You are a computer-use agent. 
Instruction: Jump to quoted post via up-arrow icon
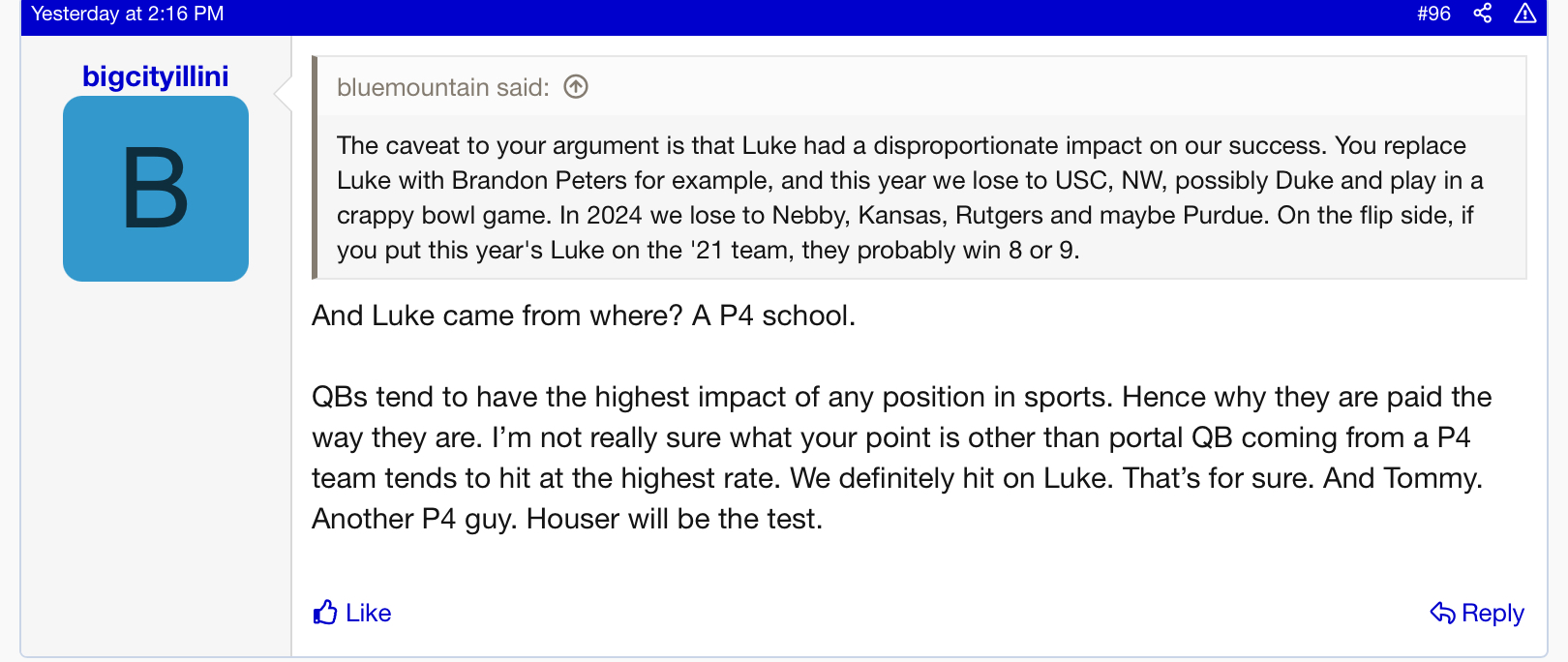point(576,87)
